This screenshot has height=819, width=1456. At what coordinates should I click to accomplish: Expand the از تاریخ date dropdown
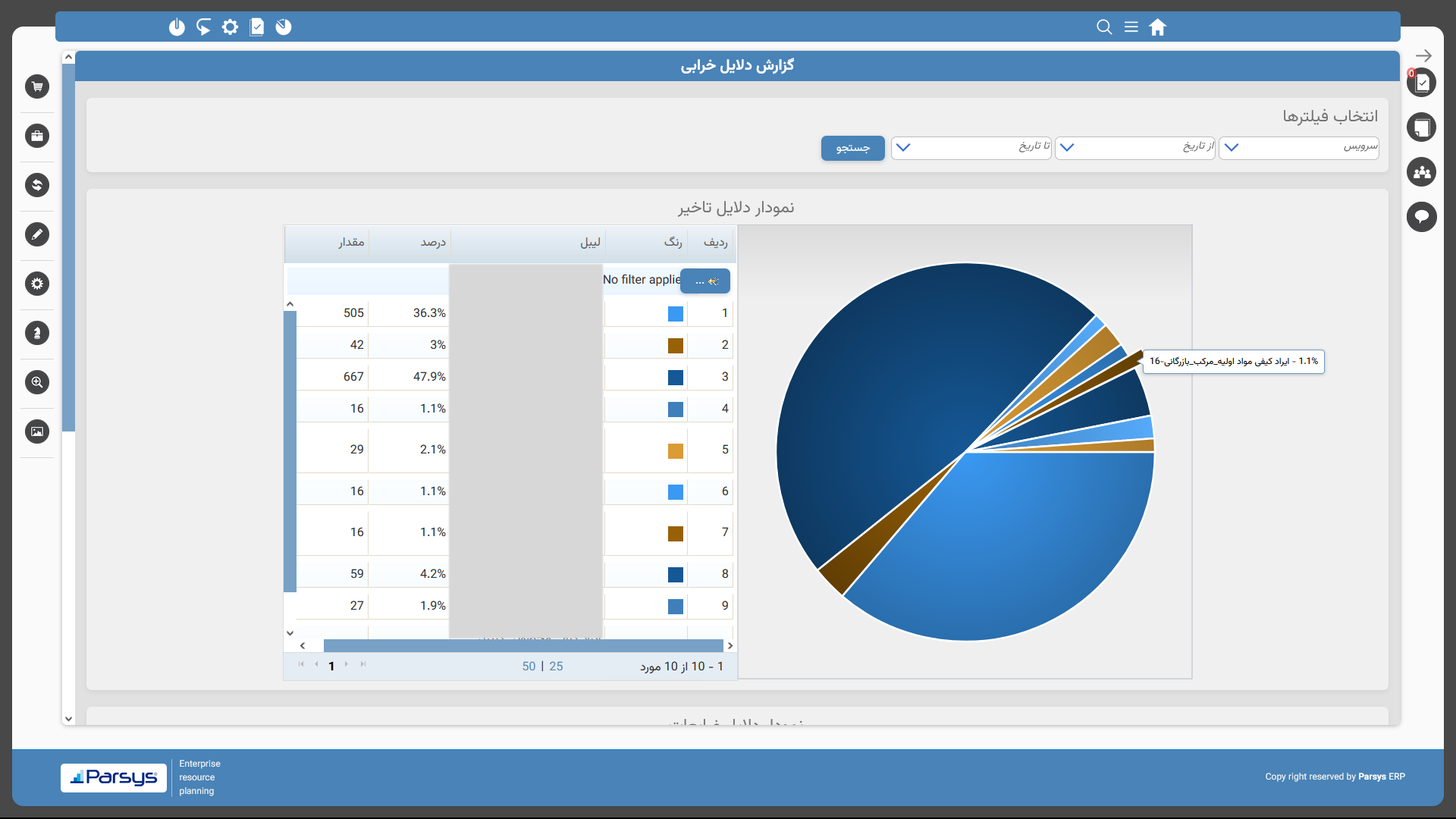tap(1067, 147)
